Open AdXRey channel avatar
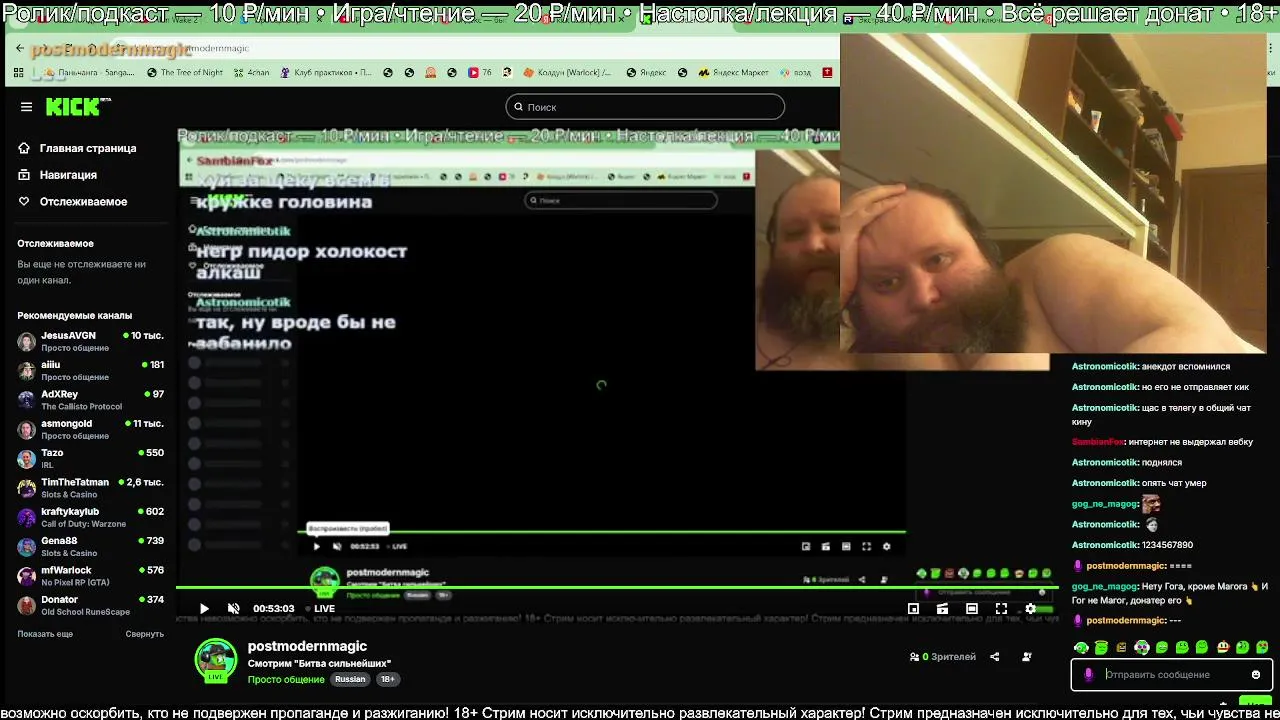 tap(26, 400)
